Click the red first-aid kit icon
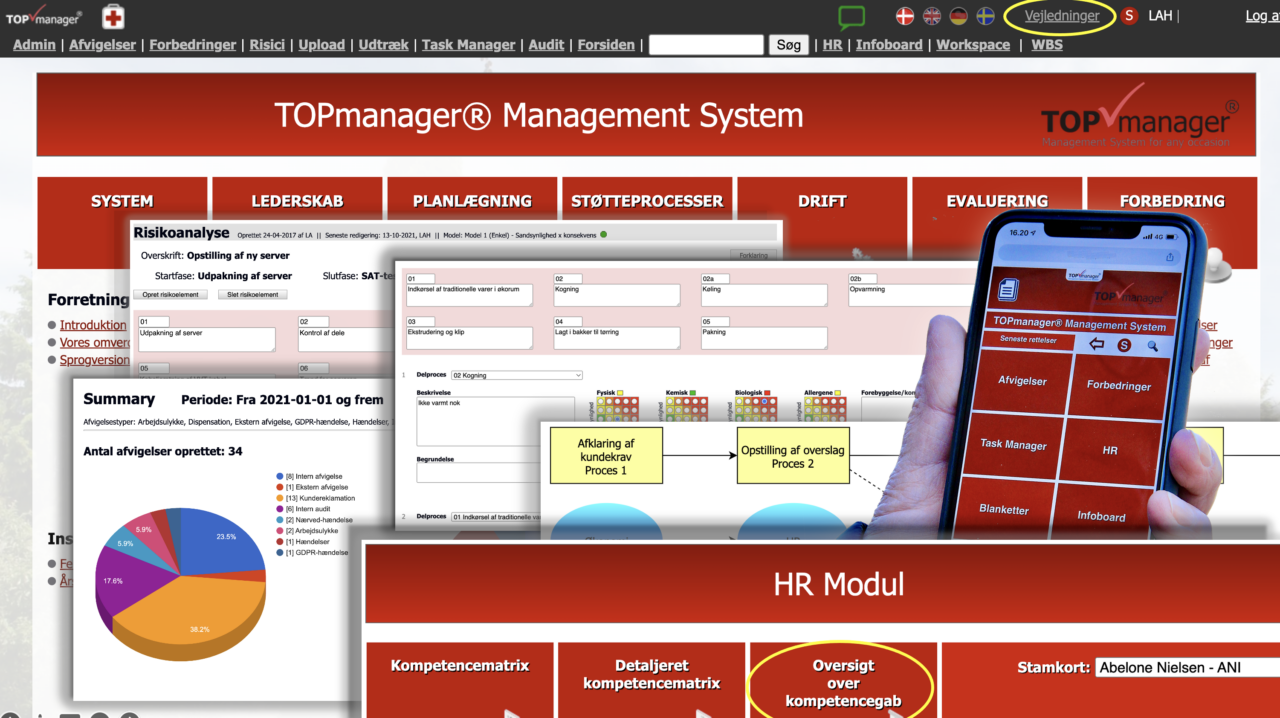1280x718 pixels. (113, 16)
